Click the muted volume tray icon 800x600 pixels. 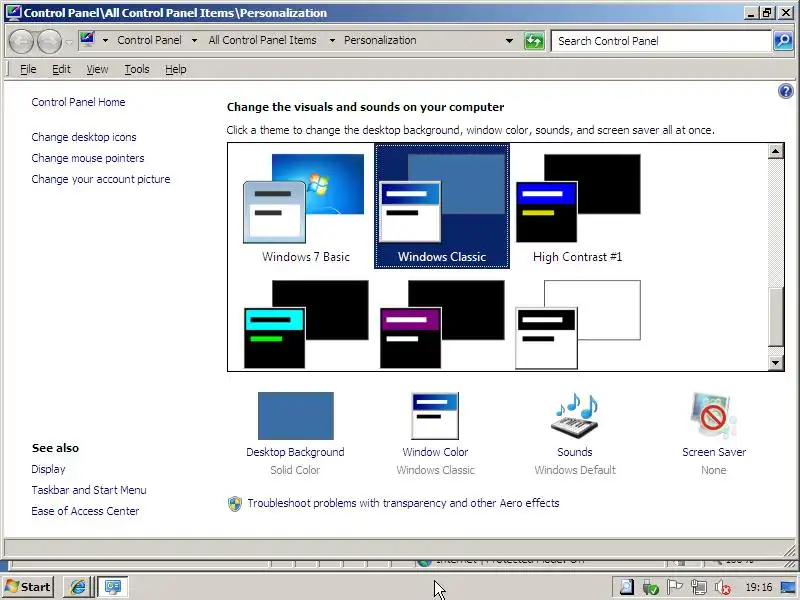722,587
